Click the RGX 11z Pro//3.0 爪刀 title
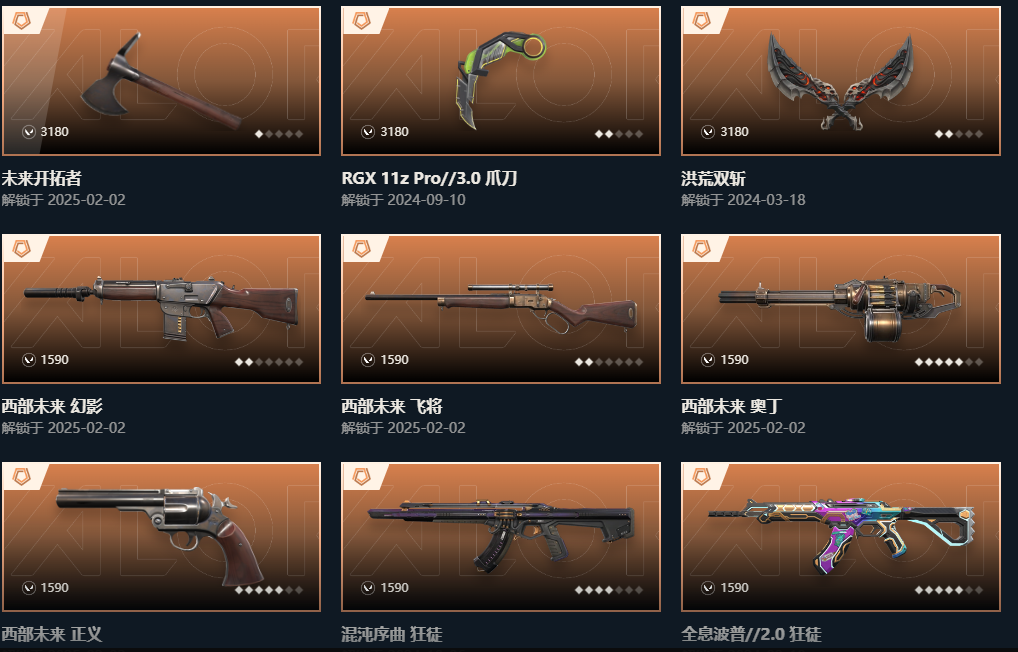1018x652 pixels. pyautogui.click(x=429, y=178)
